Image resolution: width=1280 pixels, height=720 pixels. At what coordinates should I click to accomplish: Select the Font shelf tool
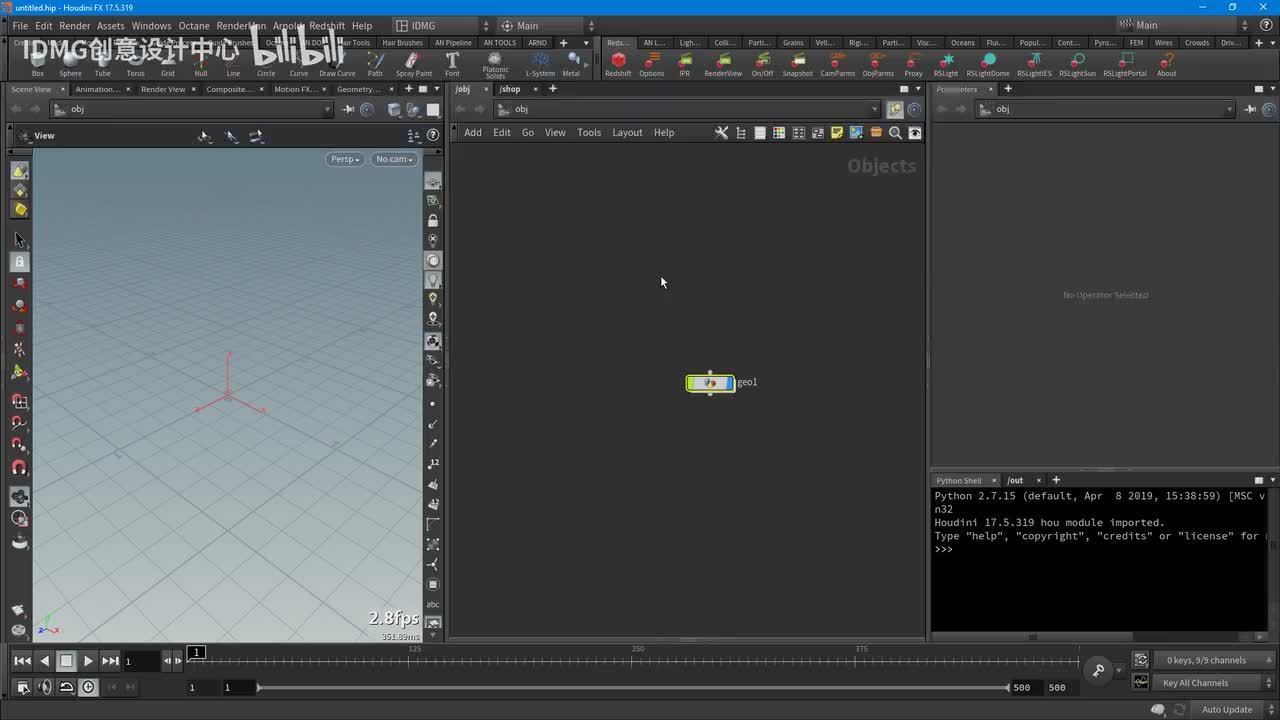(x=452, y=61)
